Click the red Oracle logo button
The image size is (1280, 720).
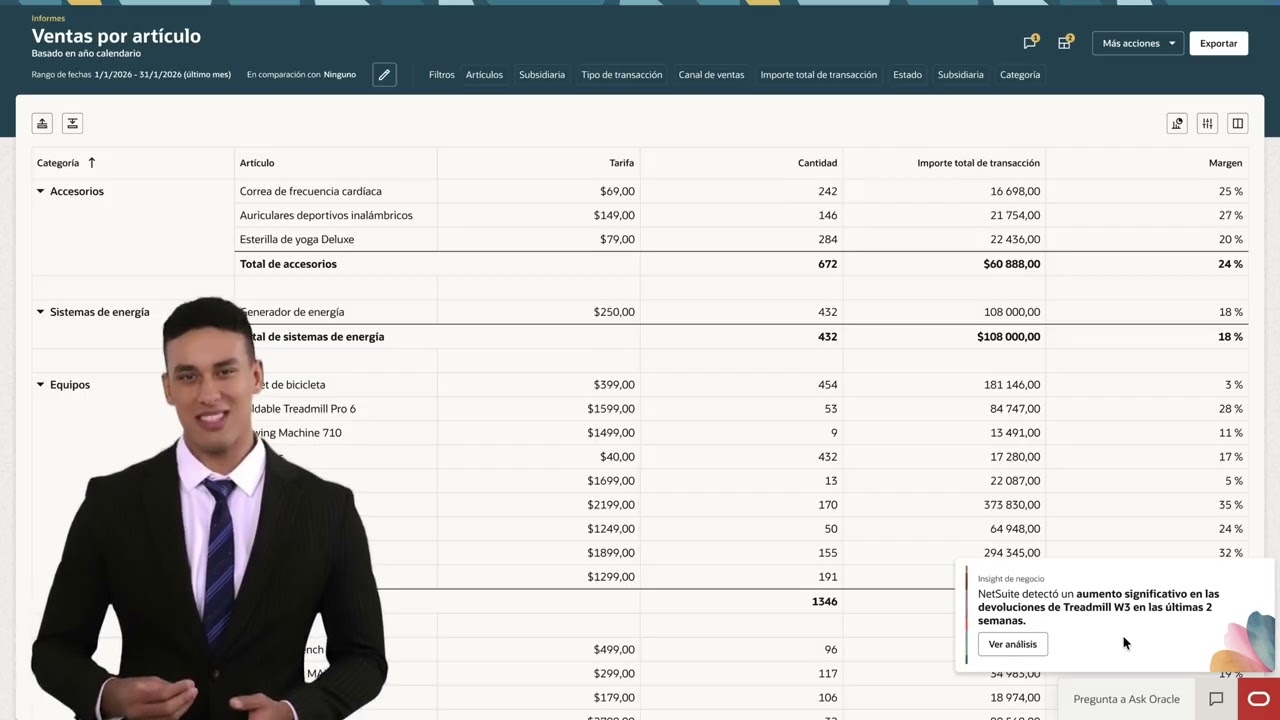[1259, 699]
